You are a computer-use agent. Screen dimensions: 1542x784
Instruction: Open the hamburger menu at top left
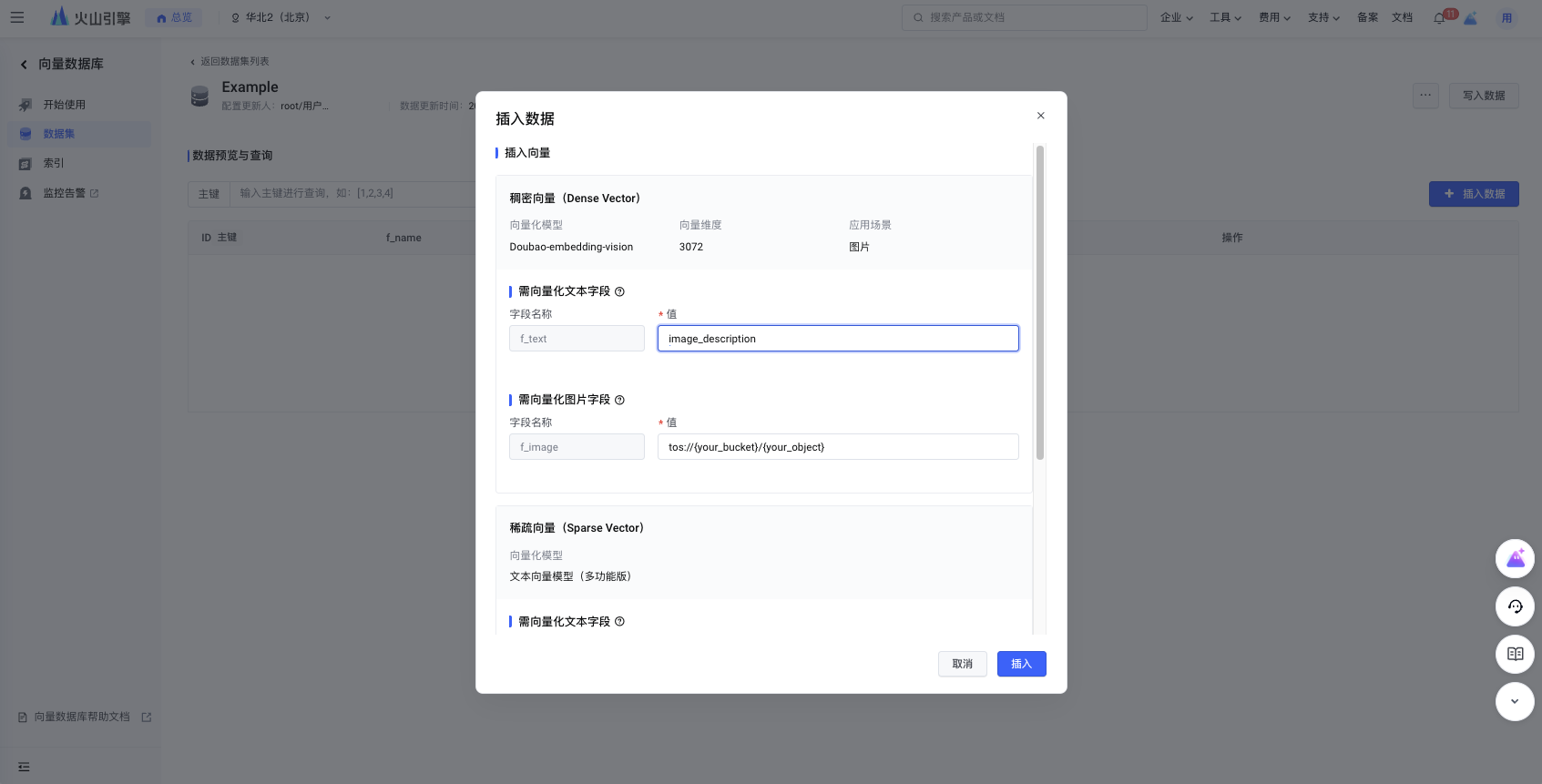click(x=17, y=17)
